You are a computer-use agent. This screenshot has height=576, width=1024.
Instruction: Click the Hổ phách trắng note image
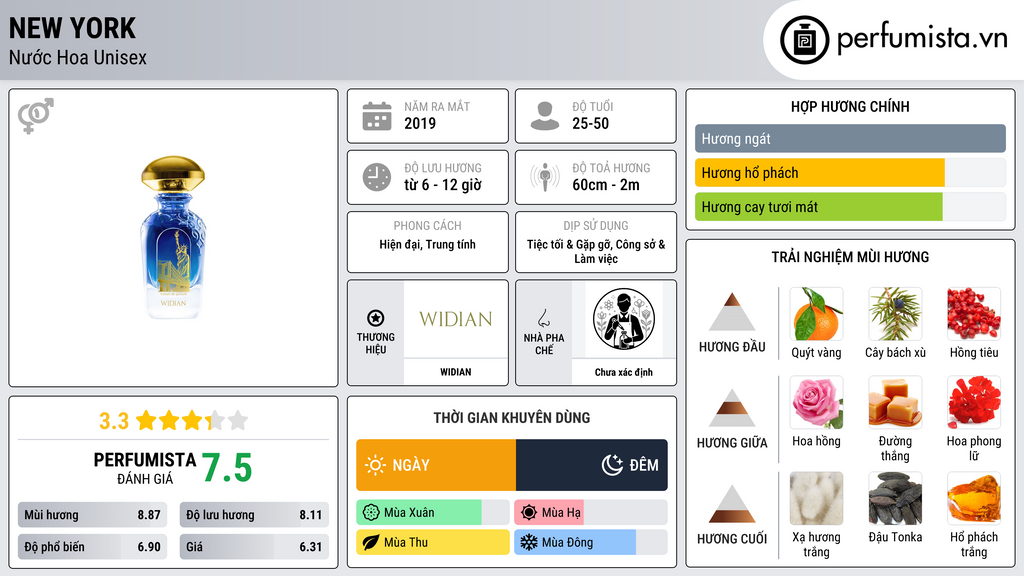coord(974,498)
